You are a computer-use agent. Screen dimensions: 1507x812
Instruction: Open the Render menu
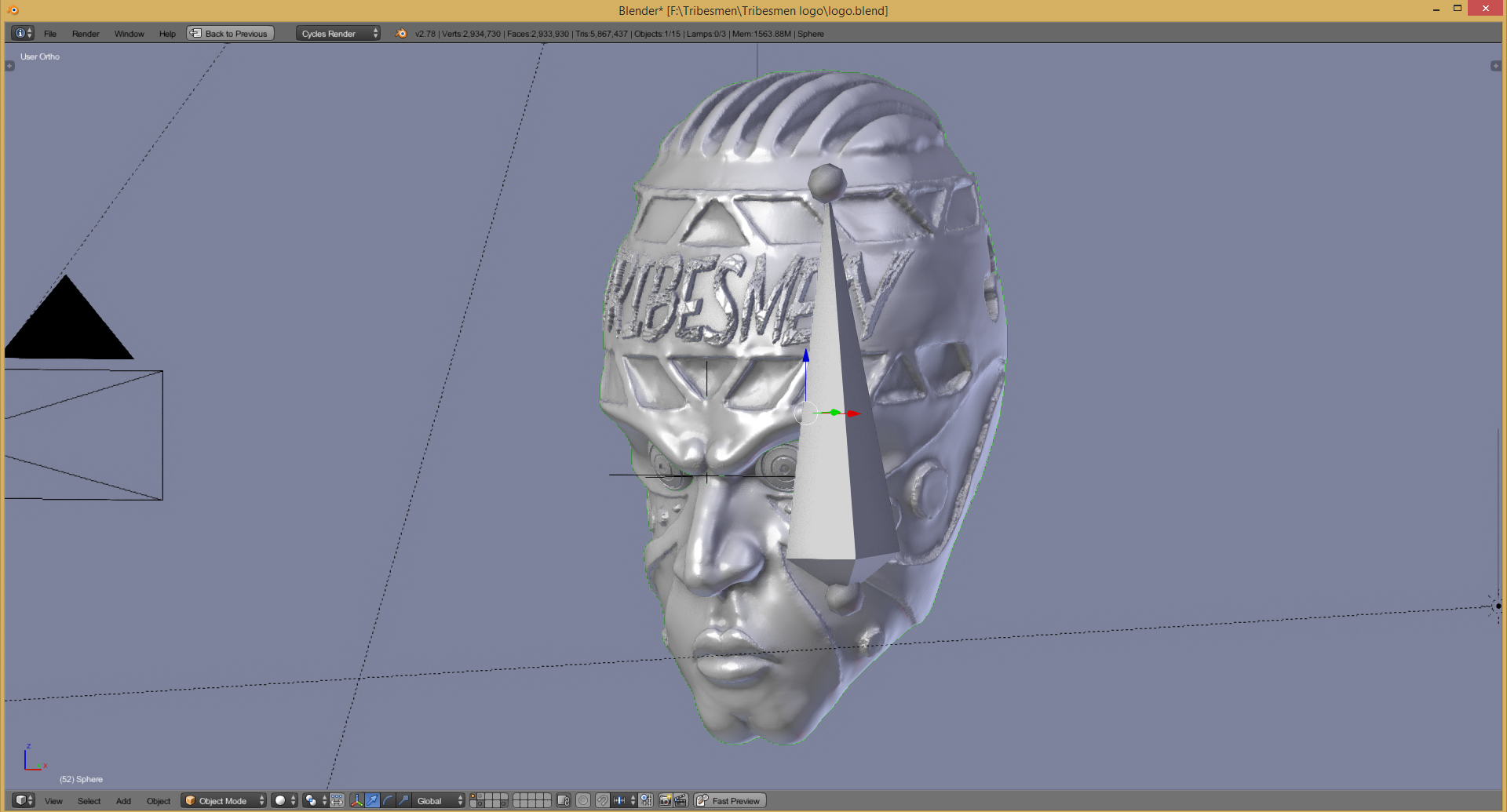point(86,34)
